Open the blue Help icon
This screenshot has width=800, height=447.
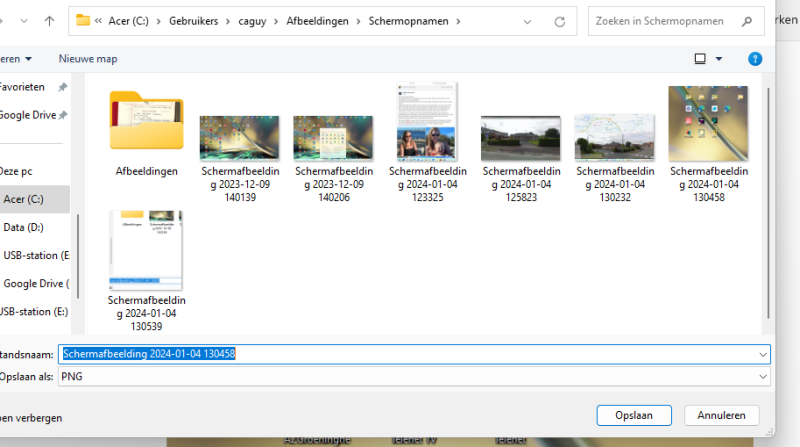755,59
